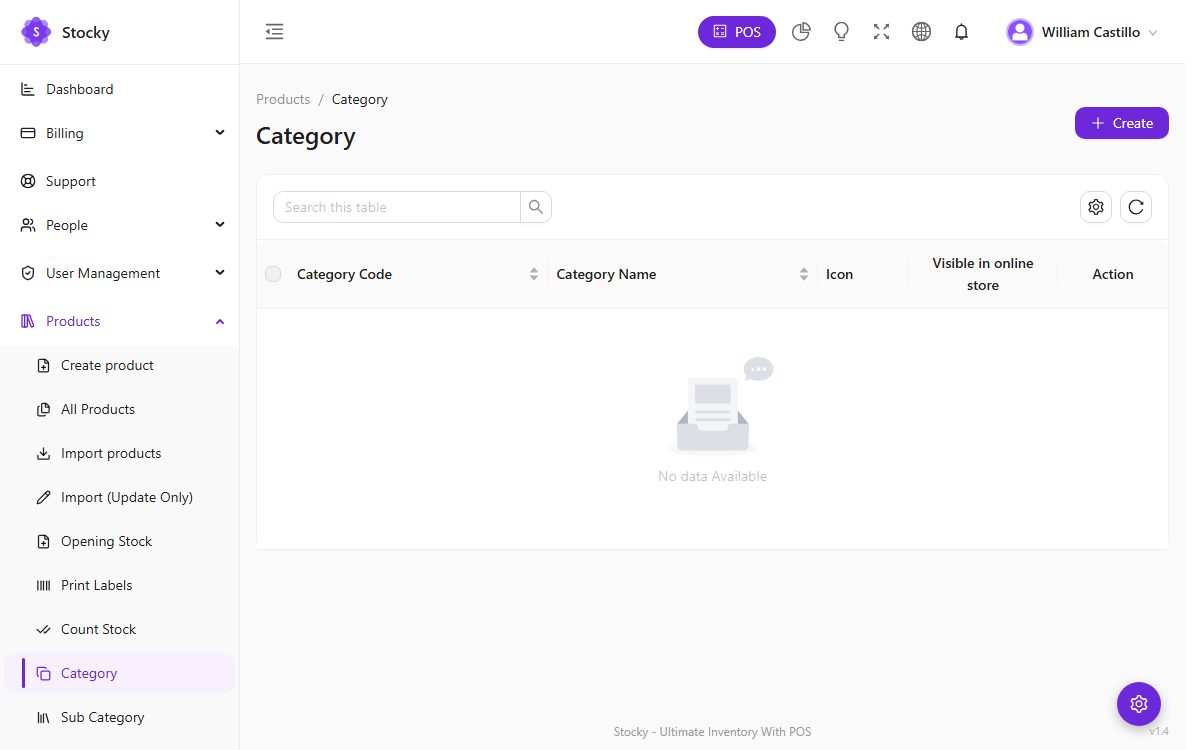Open the floating theme settings gear button

click(x=1139, y=704)
